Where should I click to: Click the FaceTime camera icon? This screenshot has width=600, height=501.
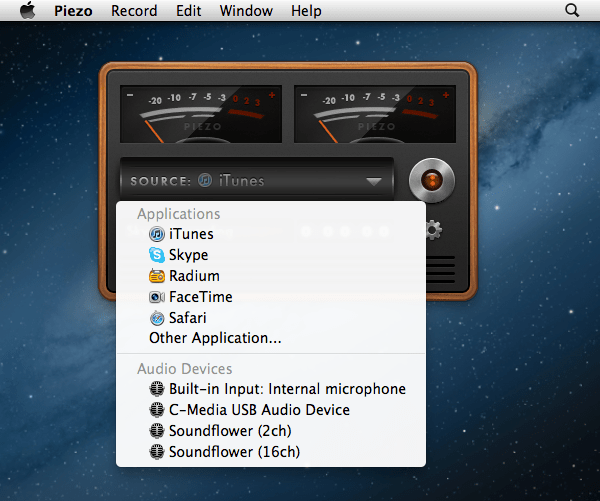(x=157, y=297)
